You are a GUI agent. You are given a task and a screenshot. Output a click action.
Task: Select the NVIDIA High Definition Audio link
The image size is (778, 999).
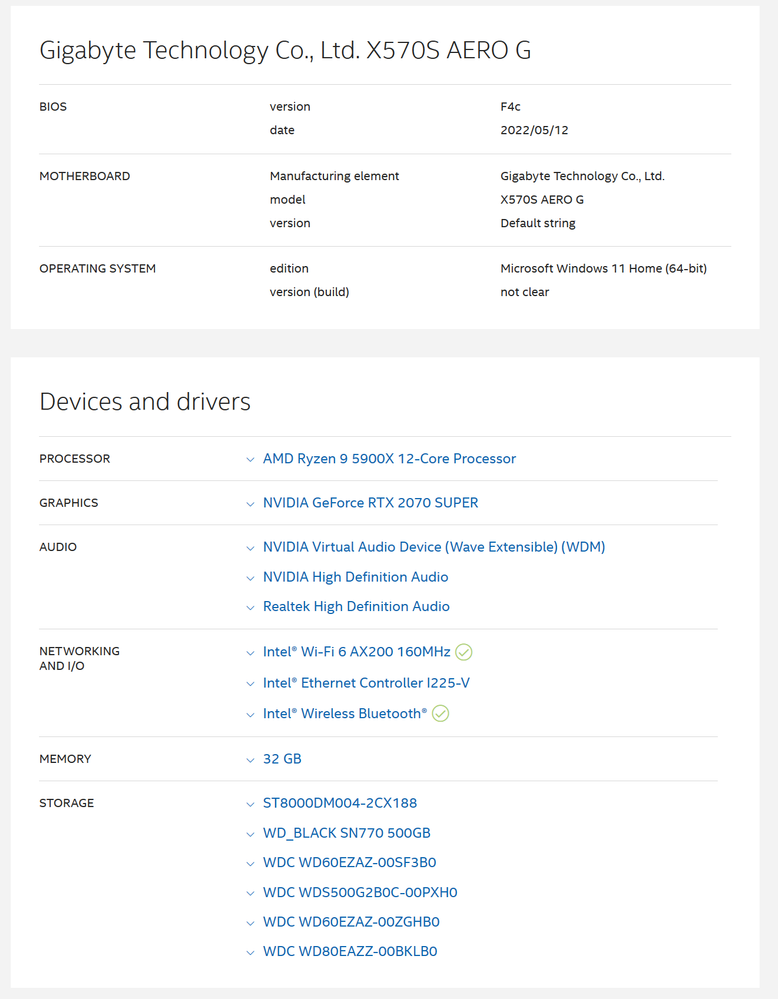pos(355,577)
